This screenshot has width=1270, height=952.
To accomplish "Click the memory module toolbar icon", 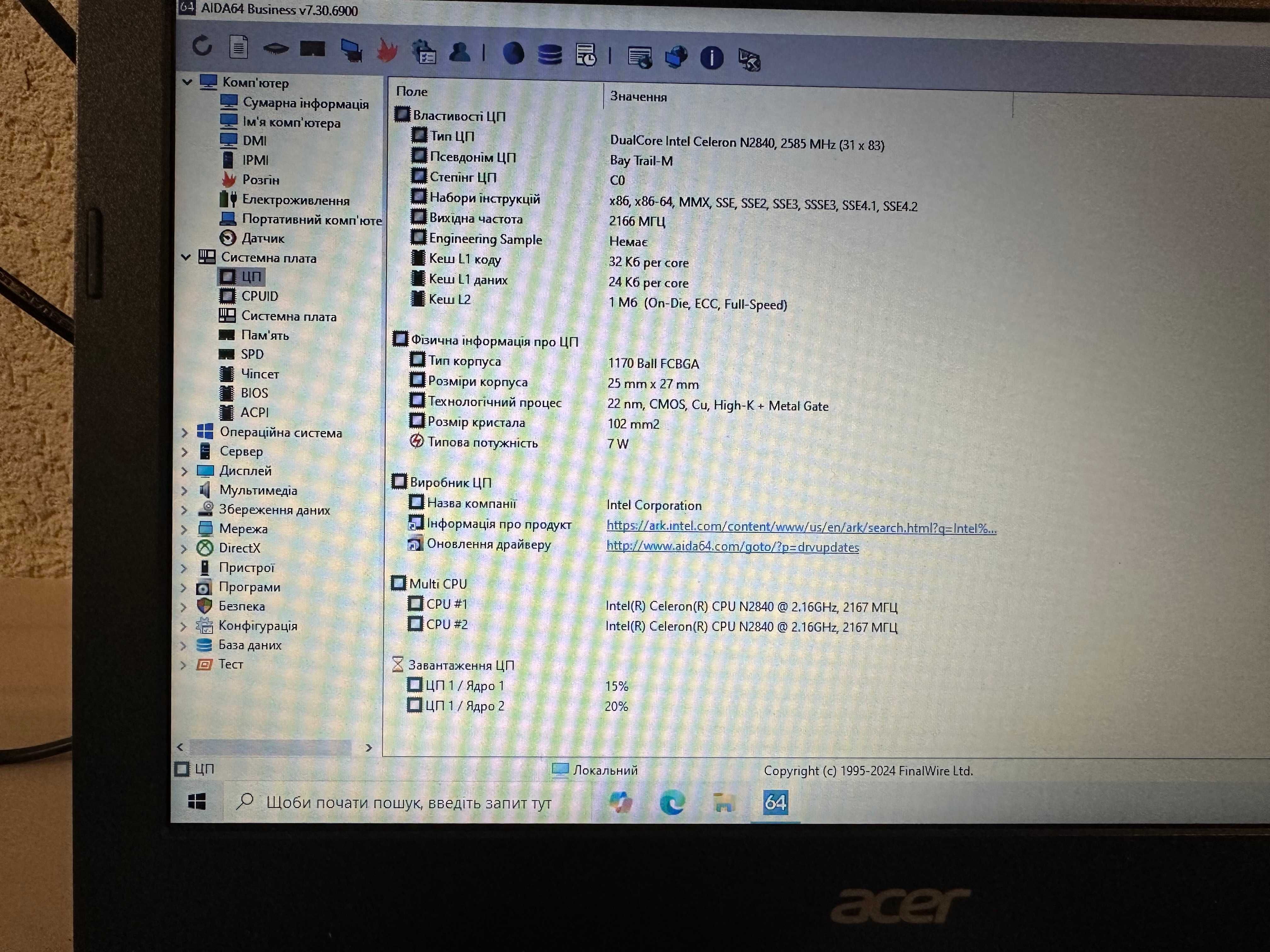I will tap(312, 49).
